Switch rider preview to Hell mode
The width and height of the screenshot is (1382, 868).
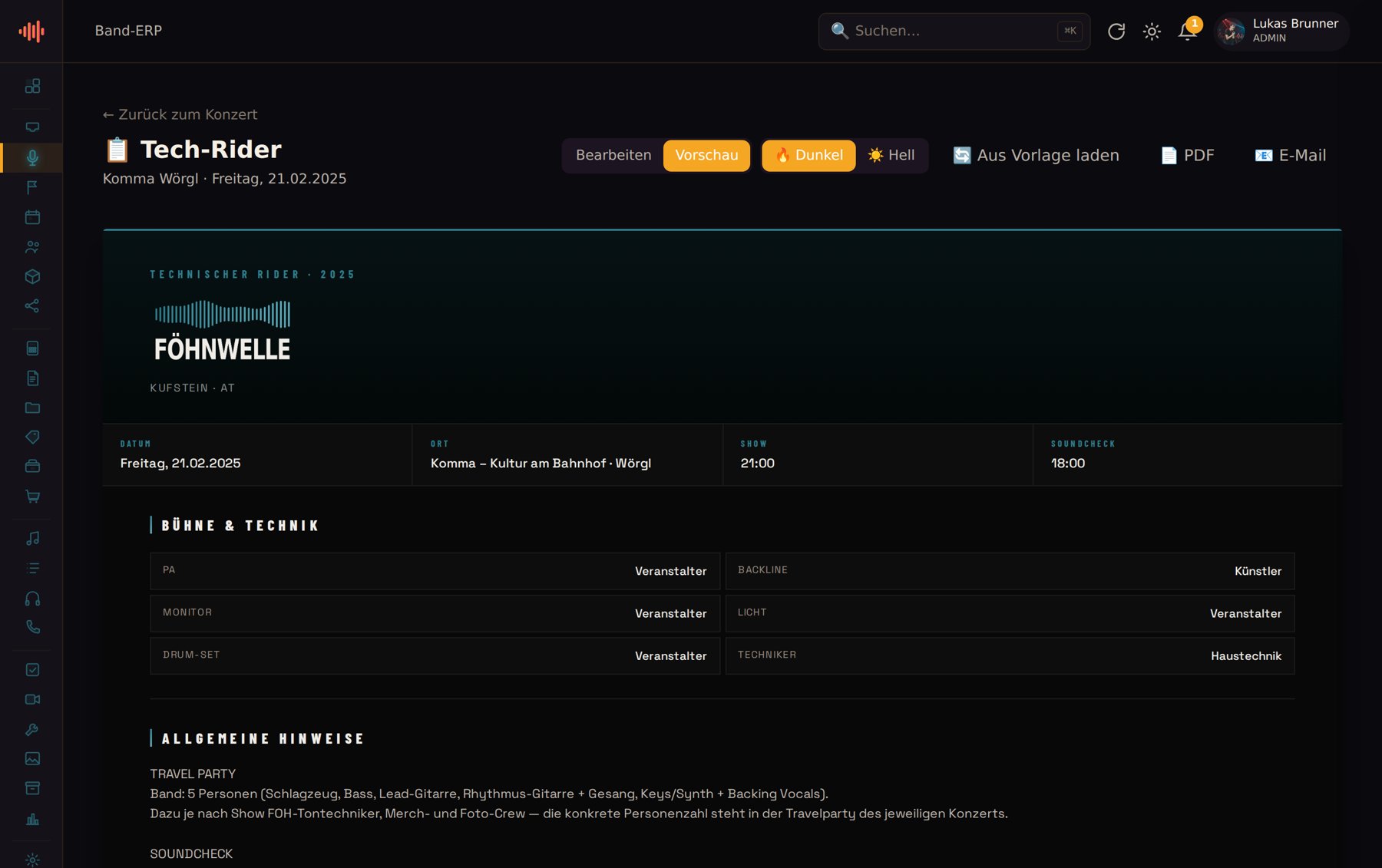(x=891, y=155)
